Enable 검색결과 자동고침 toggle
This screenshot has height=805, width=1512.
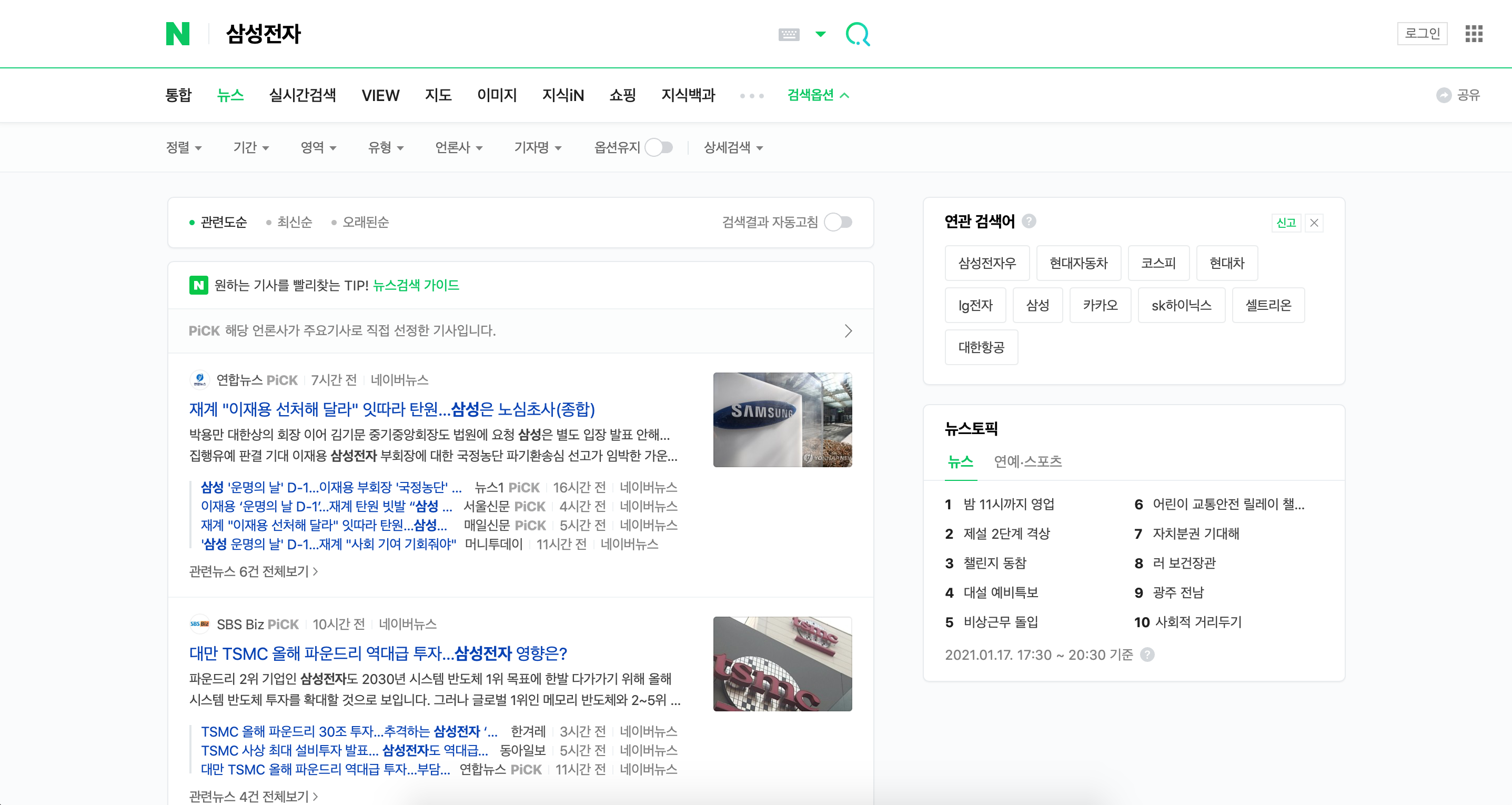(838, 222)
